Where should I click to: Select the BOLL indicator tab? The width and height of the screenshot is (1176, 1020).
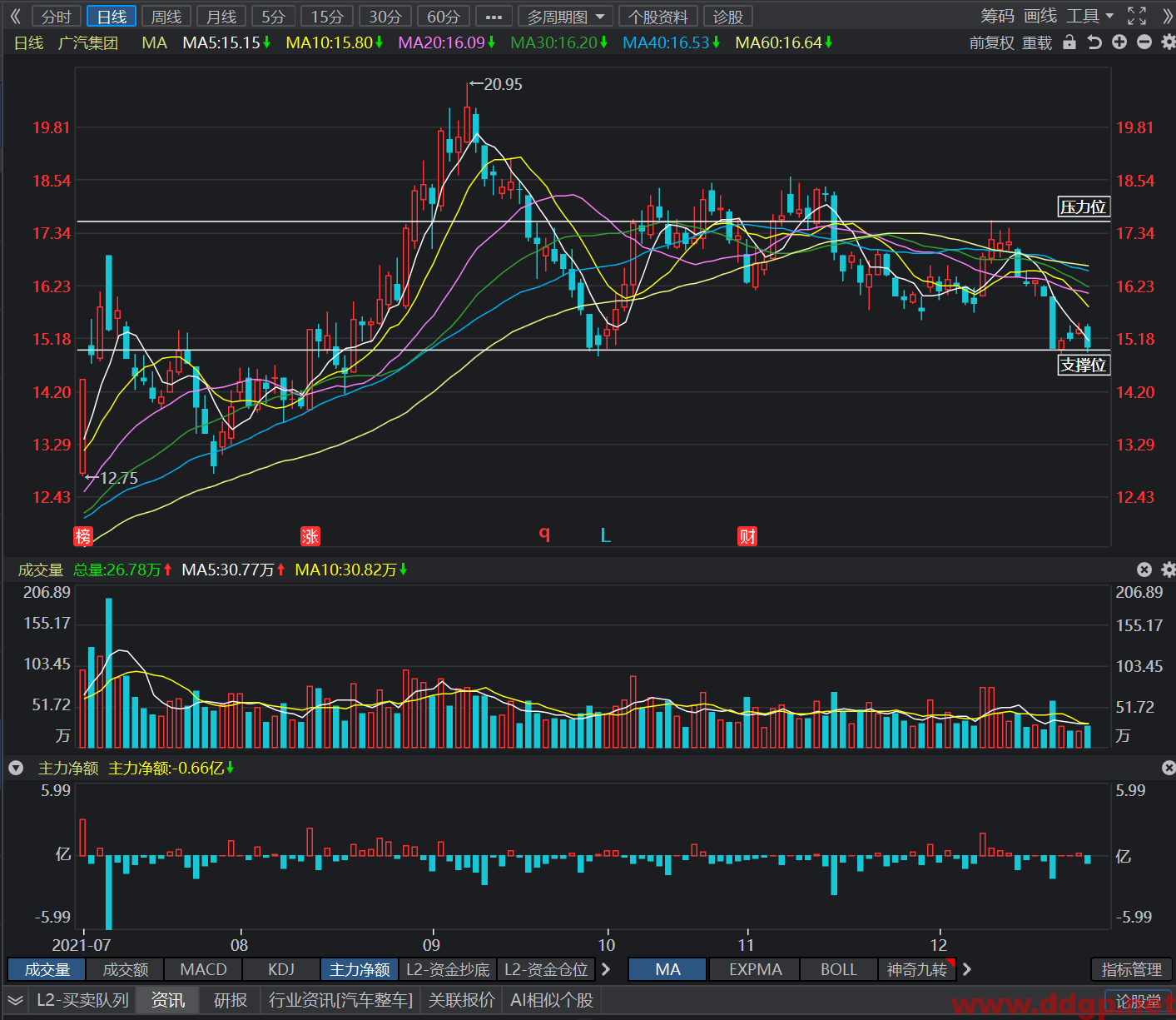(x=838, y=969)
